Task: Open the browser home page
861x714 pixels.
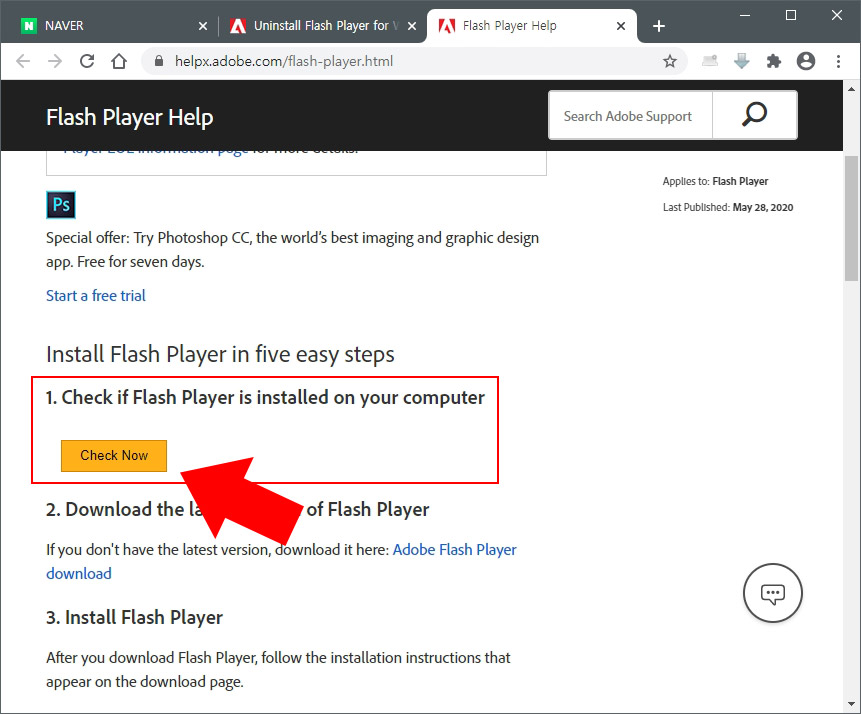Action: click(119, 61)
